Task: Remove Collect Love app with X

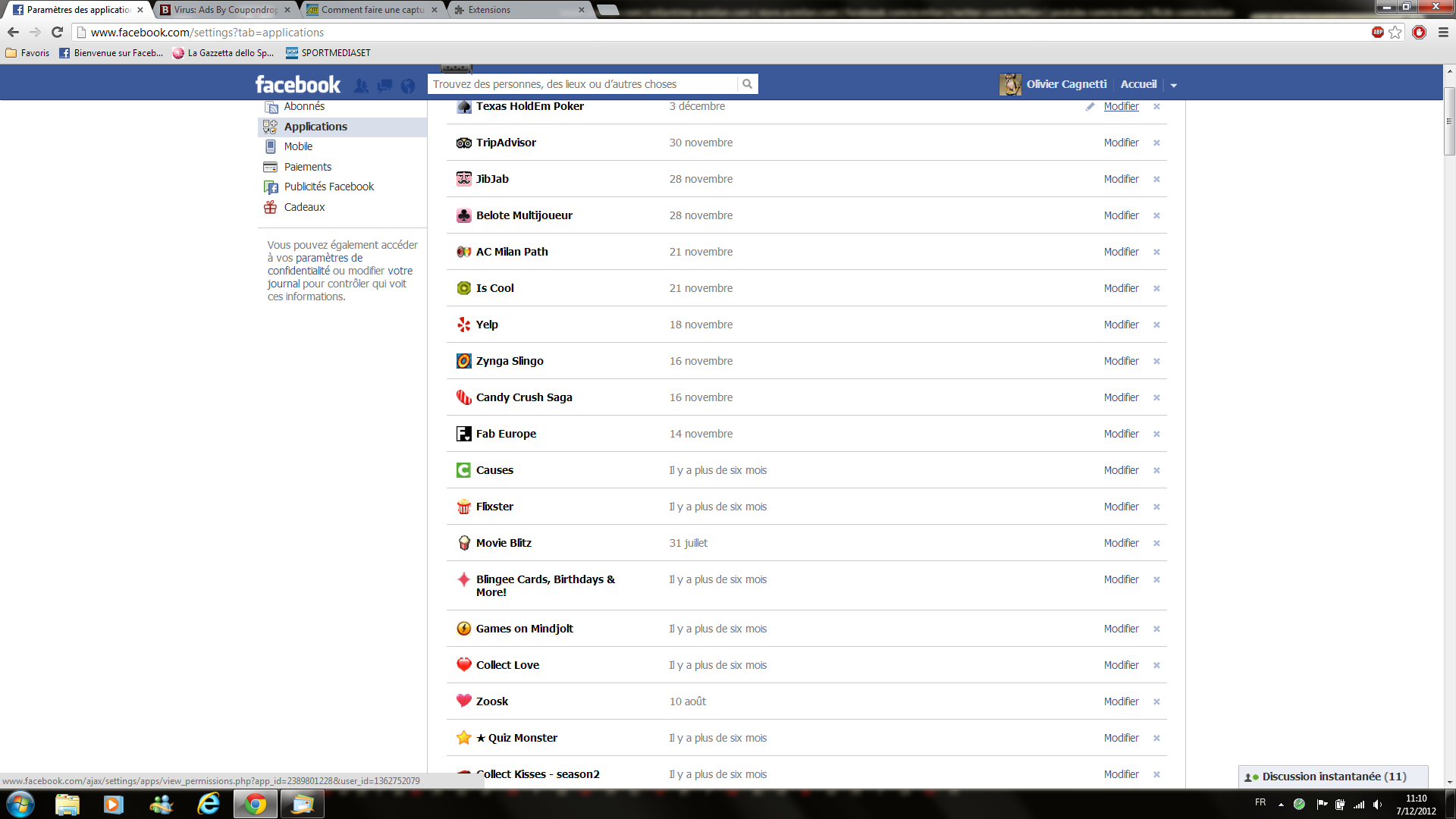Action: pyautogui.click(x=1156, y=665)
